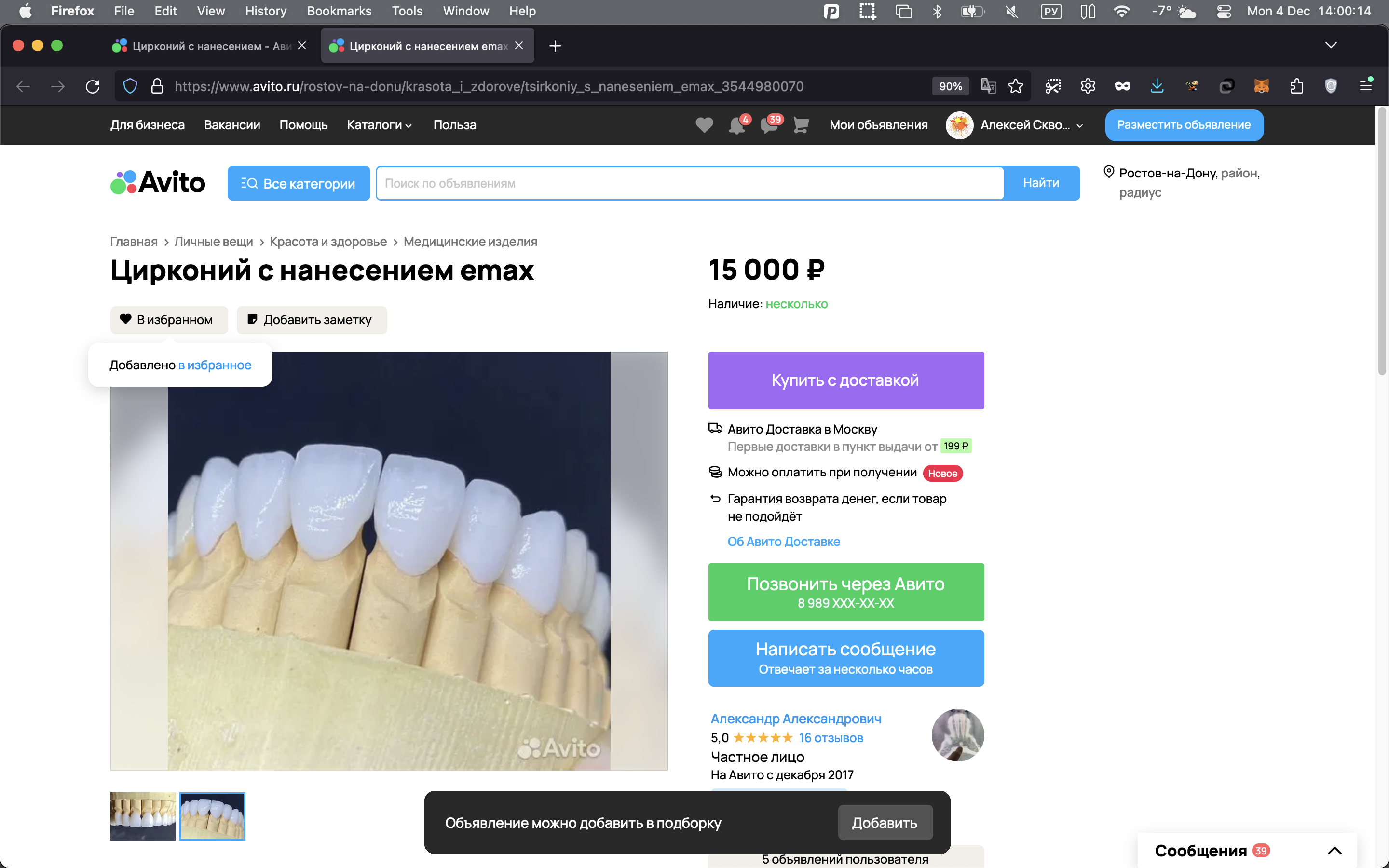
Task: Reload the page in Firefox
Action: [x=93, y=86]
